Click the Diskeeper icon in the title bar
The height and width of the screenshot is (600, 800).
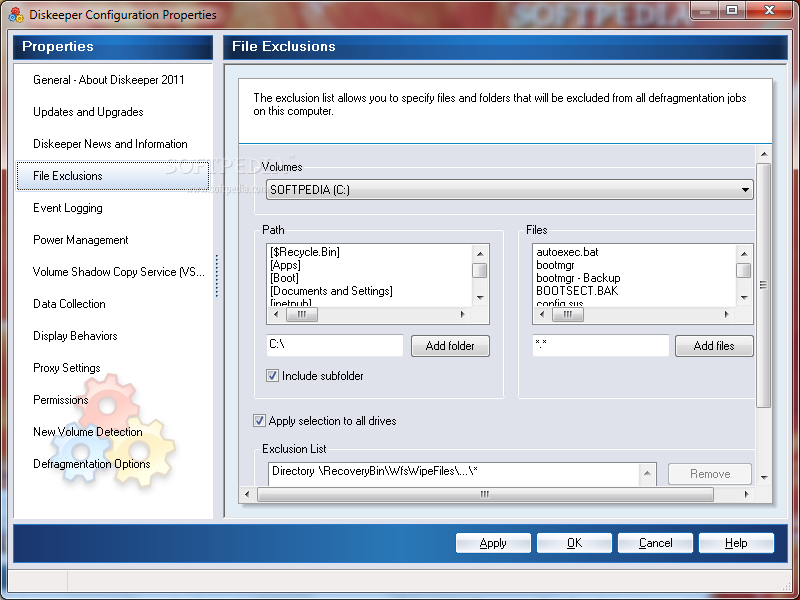click(x=15, y=15)
